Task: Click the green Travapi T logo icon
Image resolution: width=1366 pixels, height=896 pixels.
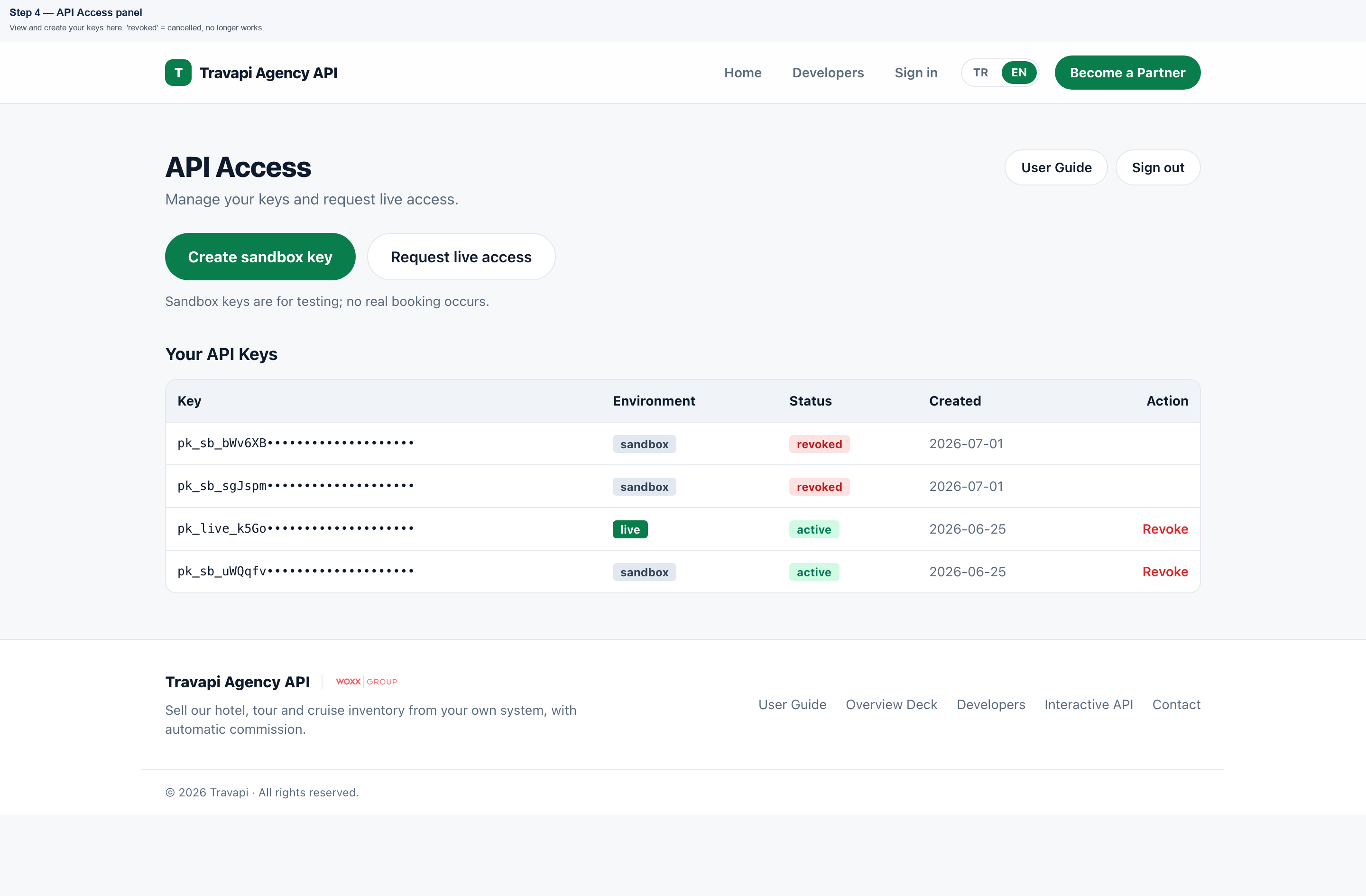Action: pos(178,73)
